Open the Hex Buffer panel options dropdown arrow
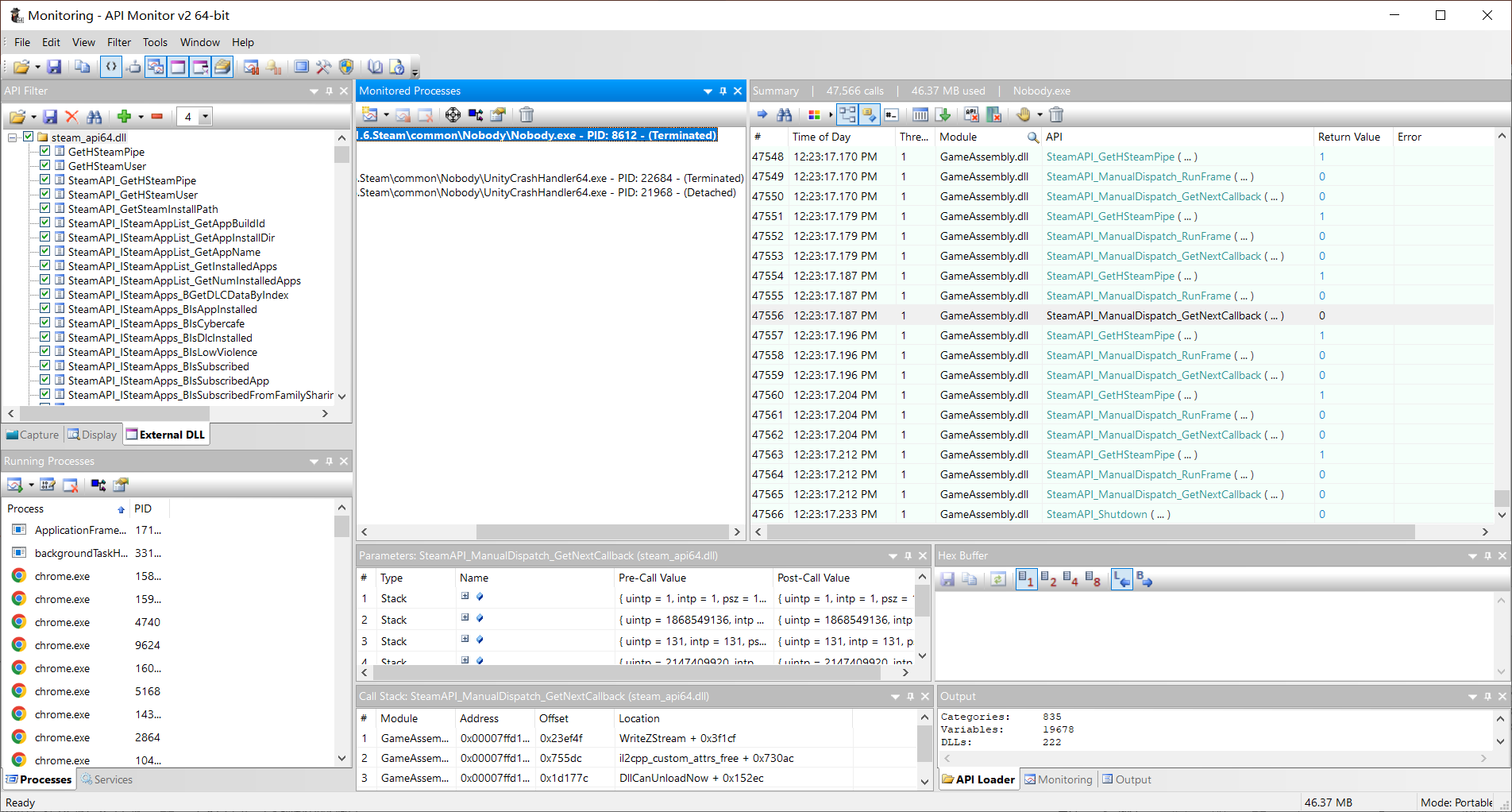 click(x=1472, y=556)
